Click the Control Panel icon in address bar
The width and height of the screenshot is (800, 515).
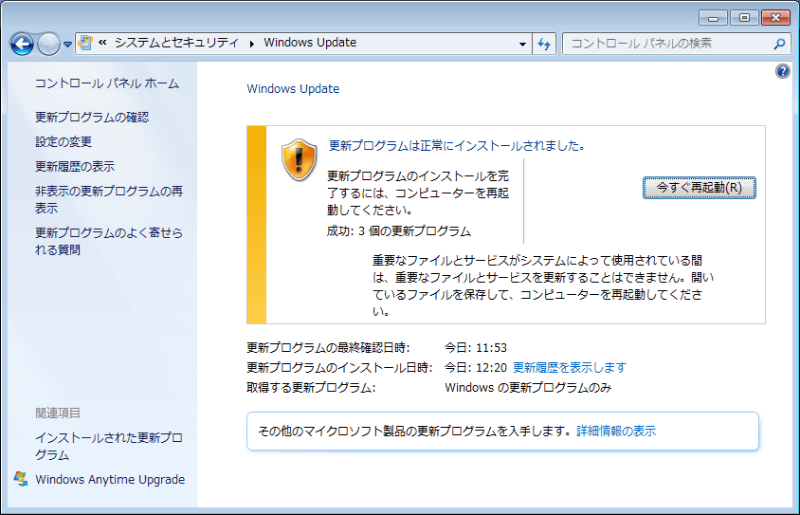(x=86, y=43)
